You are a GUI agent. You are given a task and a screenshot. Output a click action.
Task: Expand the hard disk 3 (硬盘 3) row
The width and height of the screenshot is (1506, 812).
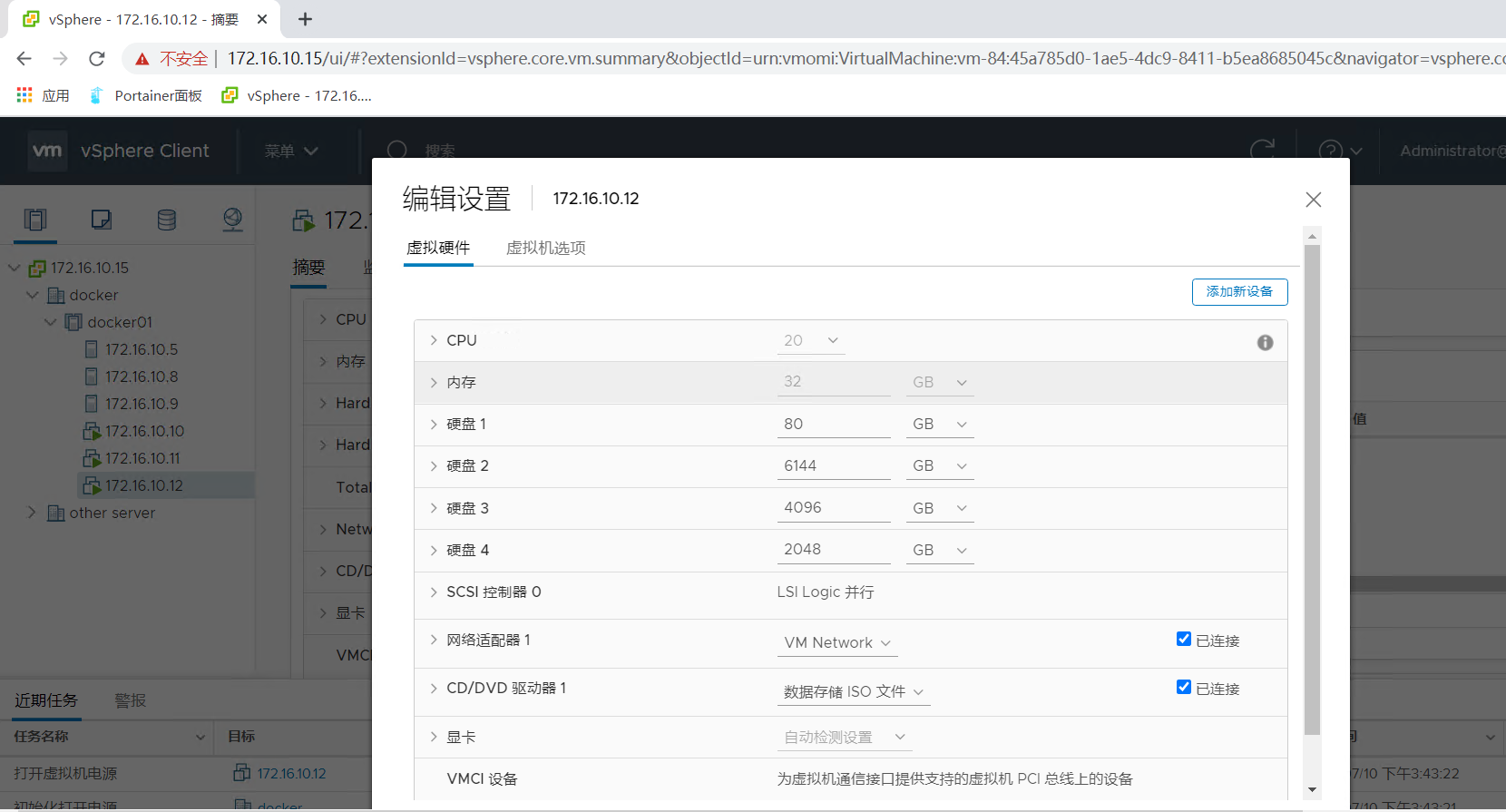(434, 508)
